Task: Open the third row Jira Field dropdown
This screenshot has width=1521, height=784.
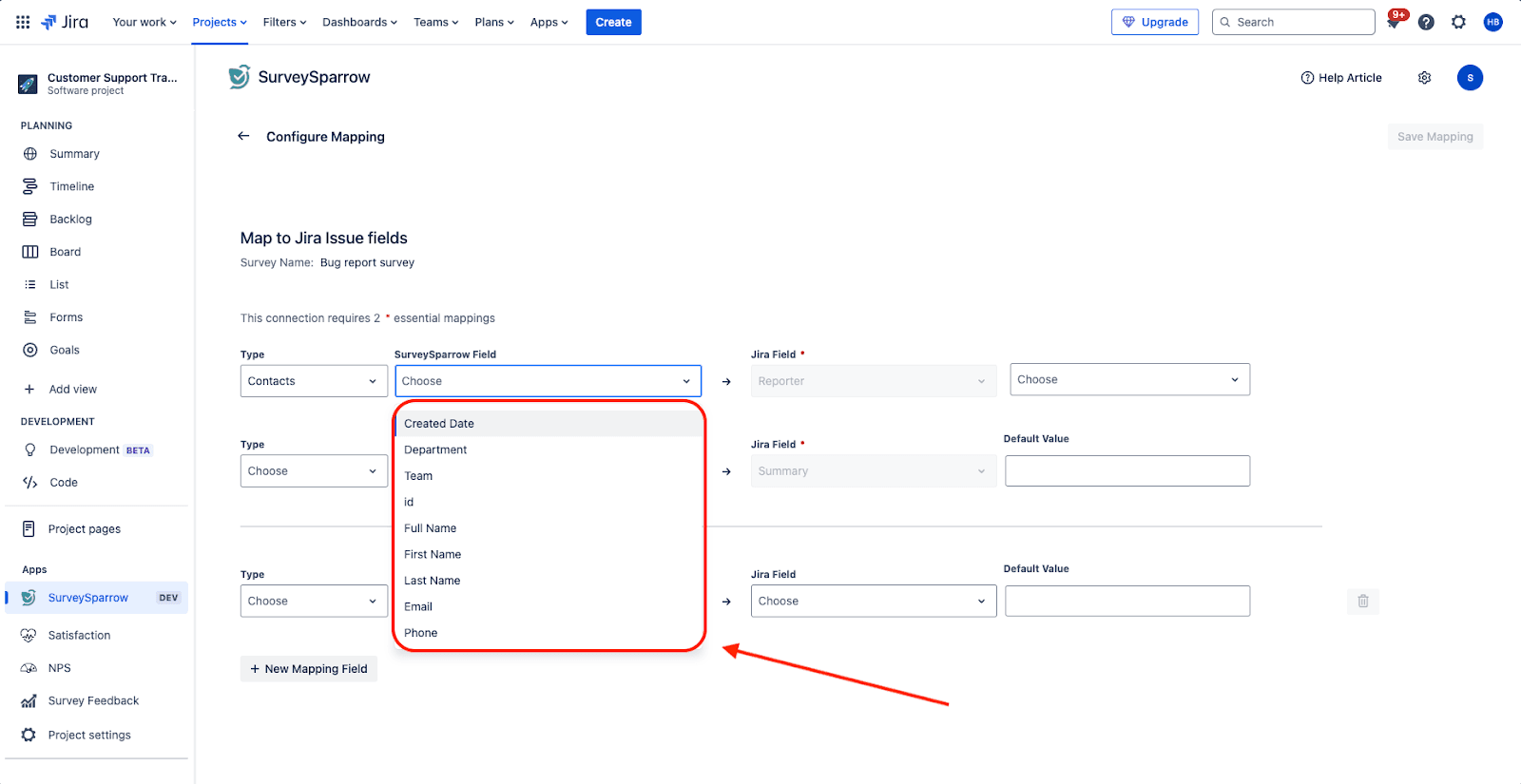Action: pyautogui.click(x=873, y=601)
